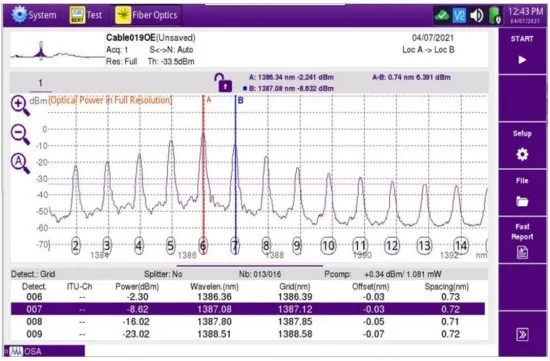The width and height of the screenshot is (550, 361).
Task: Click the Th: -33.5dBm threshold value
Action: point(171,61)
